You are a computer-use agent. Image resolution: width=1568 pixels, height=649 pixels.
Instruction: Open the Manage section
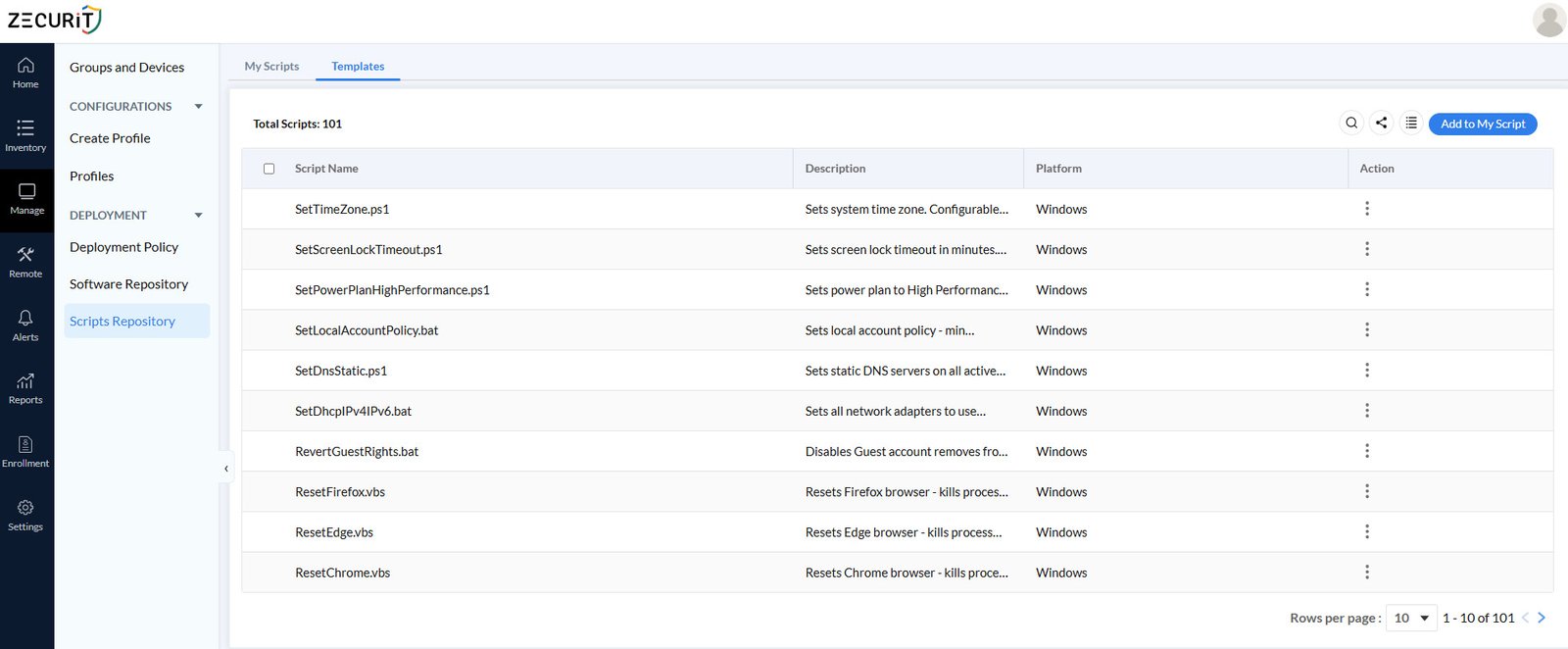click(x=26, y=199)
